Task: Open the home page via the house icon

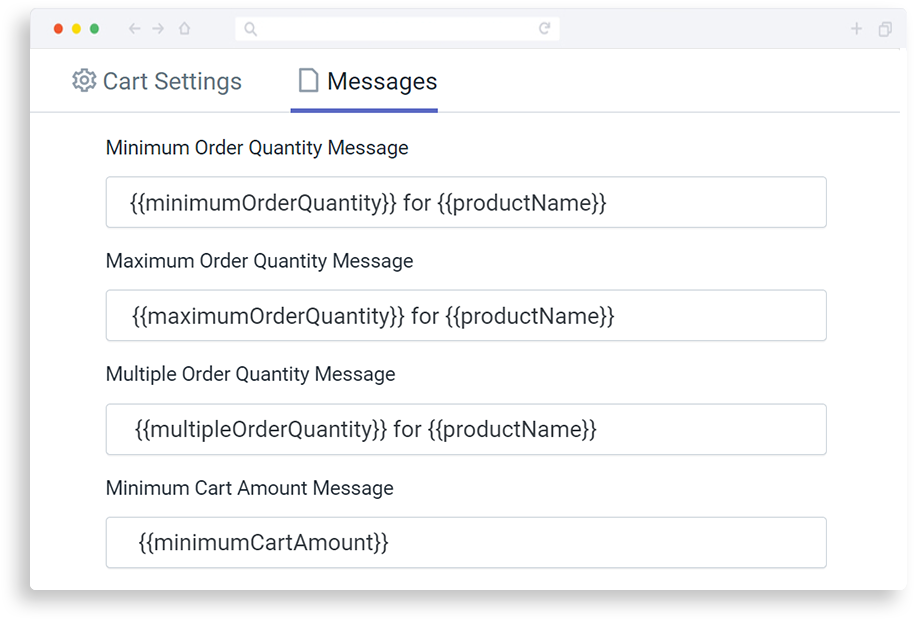Action: 185,28
